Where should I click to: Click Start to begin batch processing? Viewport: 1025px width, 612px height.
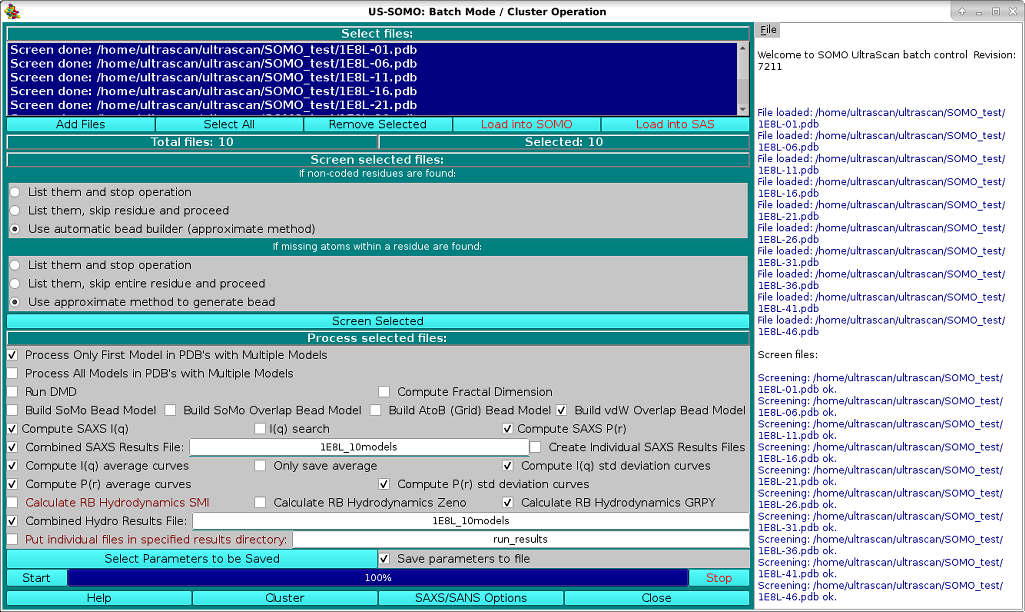point(36,577)
